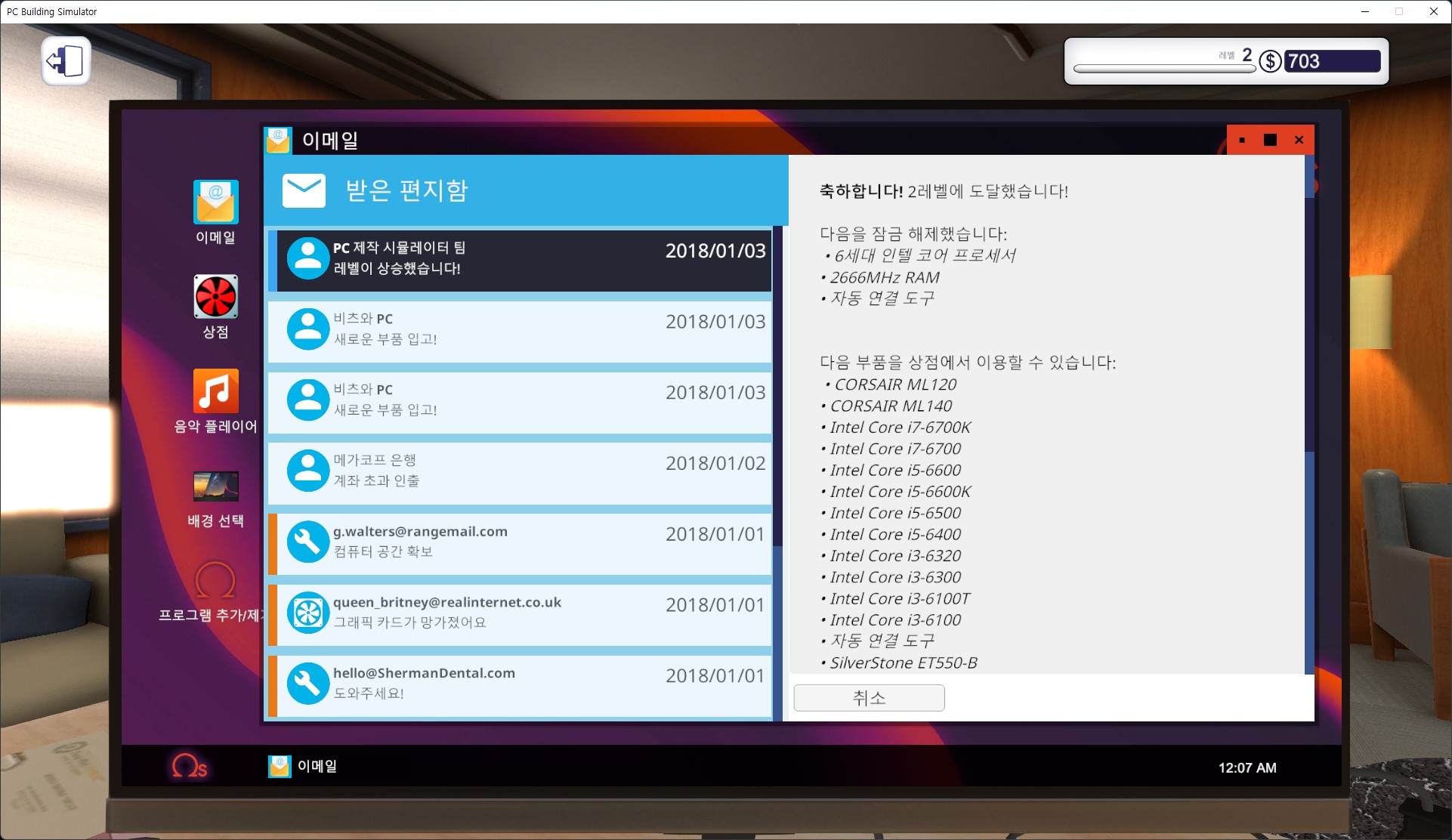Click the 받은 편지함 inbox header

(x=526, y=190)
